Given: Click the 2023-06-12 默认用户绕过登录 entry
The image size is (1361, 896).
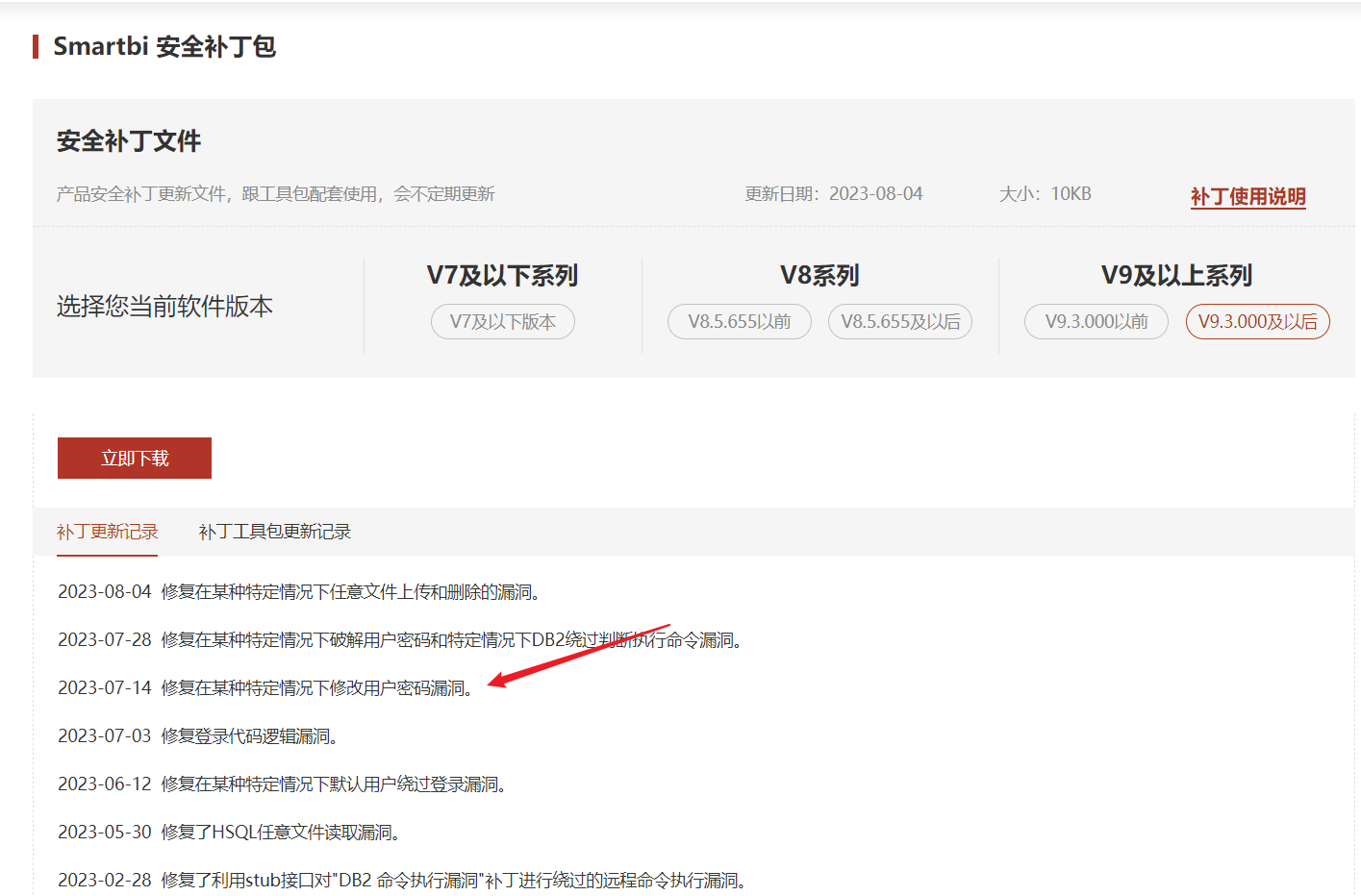Looking at the screenshot, I should coord(283,784).
